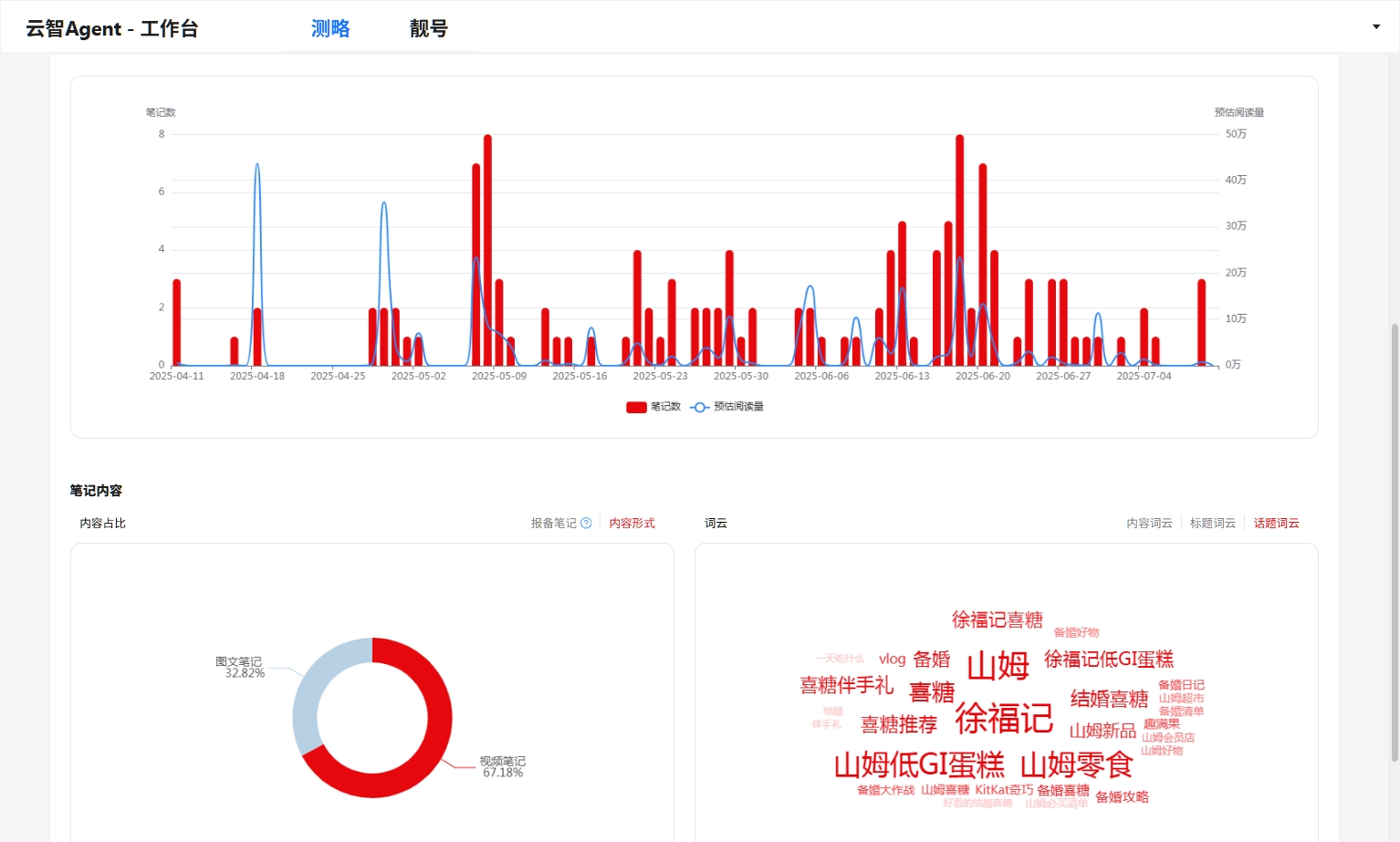Click the 2025-07-04 date axis label

pyautogui.click(x=1144, y=376)
